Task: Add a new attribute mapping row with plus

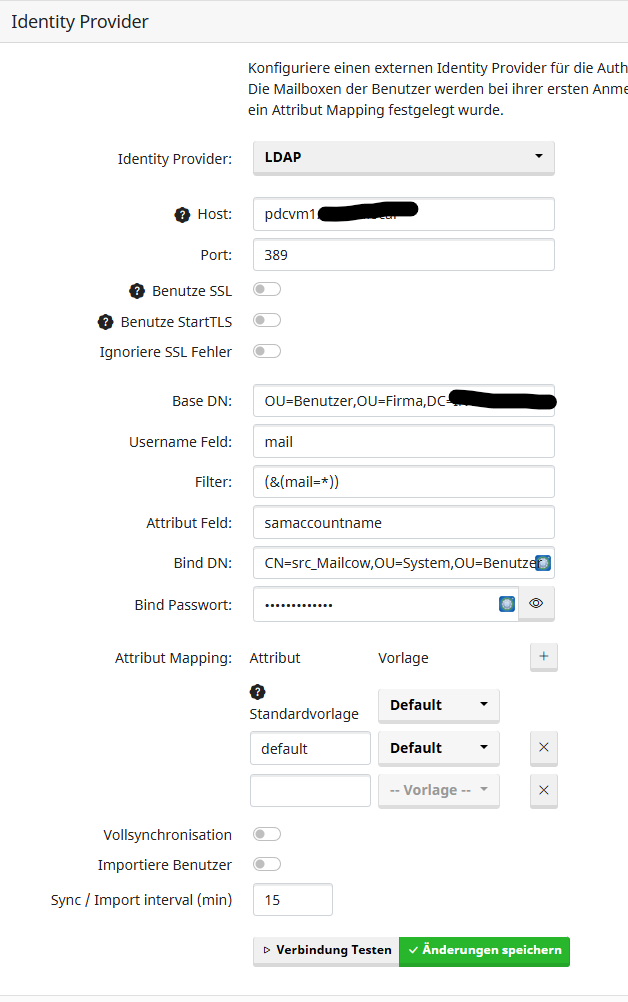Action: (x=543, y=657)
